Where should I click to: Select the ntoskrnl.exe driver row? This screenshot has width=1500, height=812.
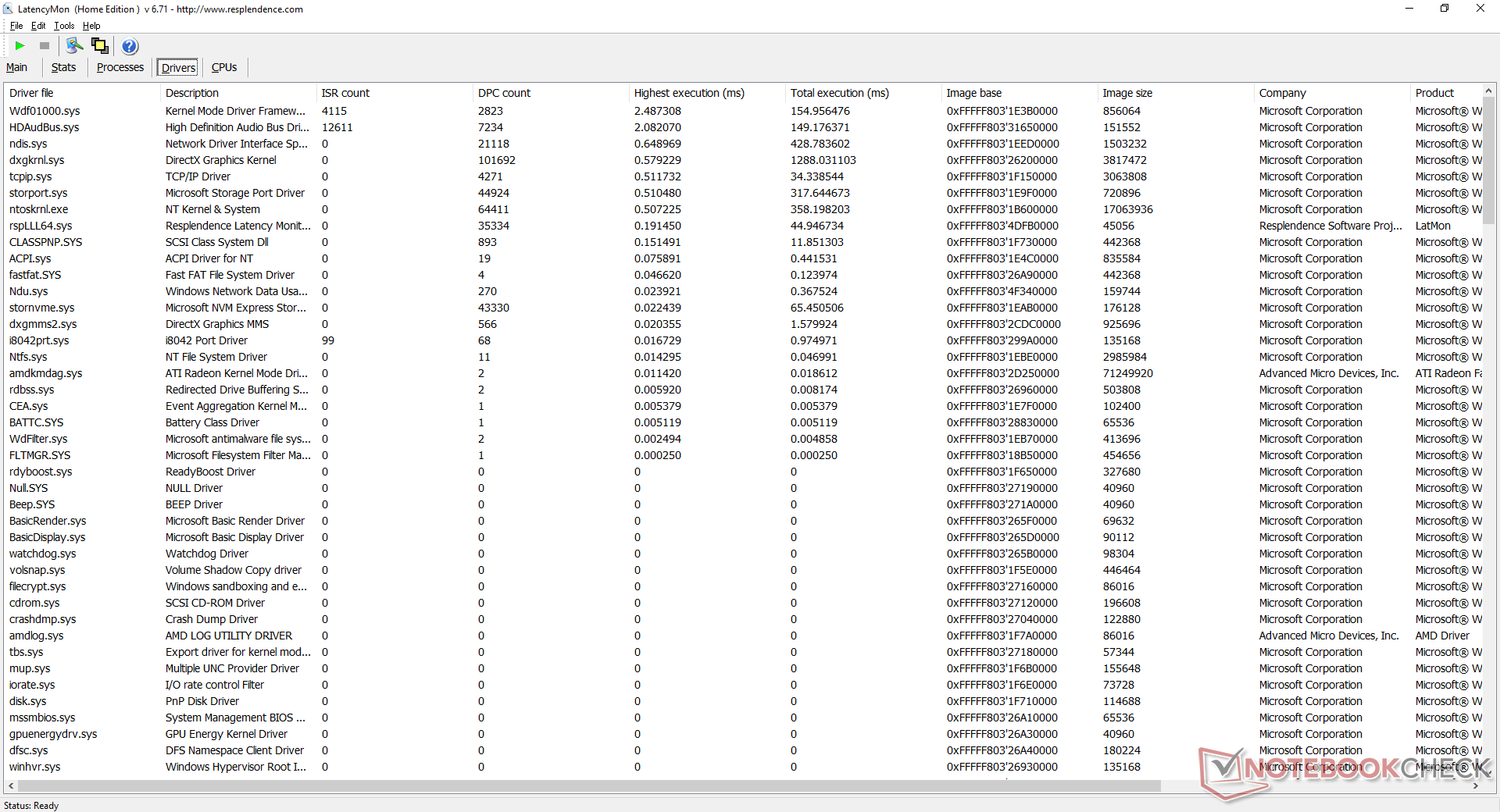743,209
